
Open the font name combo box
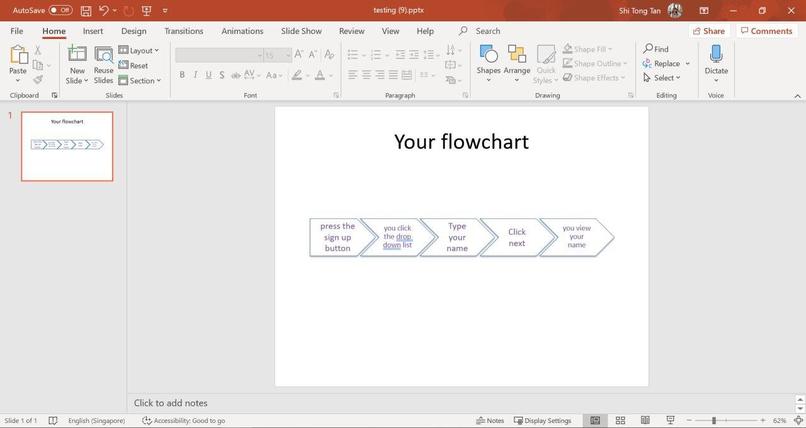219,55
